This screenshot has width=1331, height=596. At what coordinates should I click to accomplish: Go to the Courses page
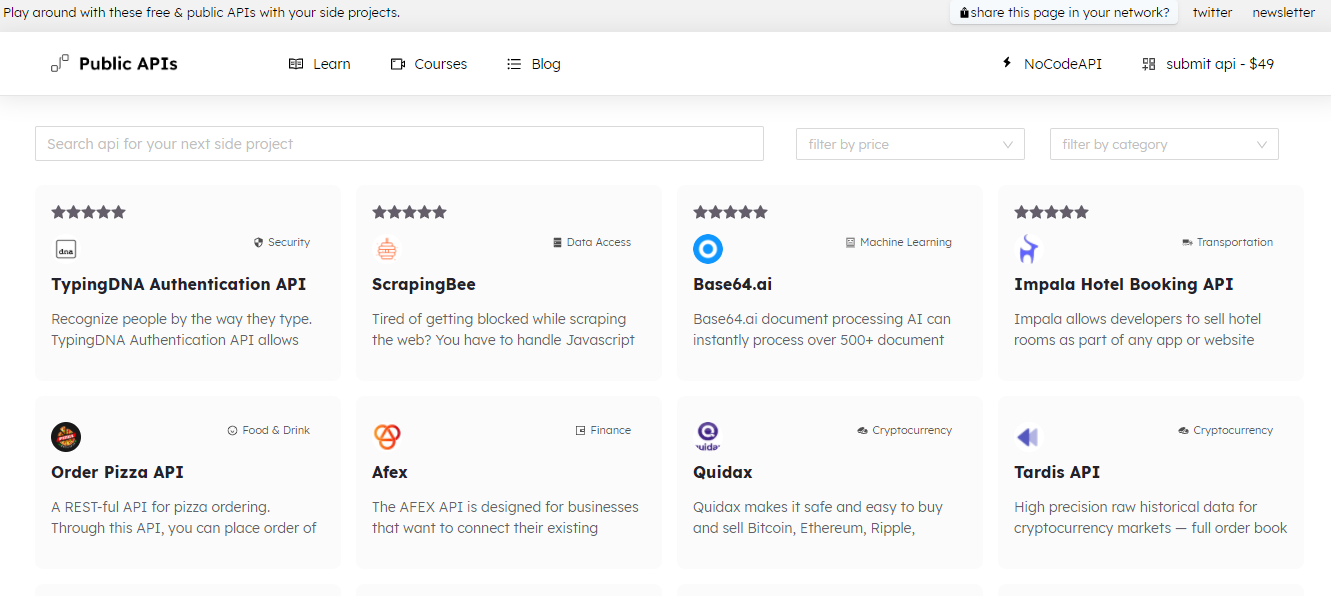pos(429,64)
